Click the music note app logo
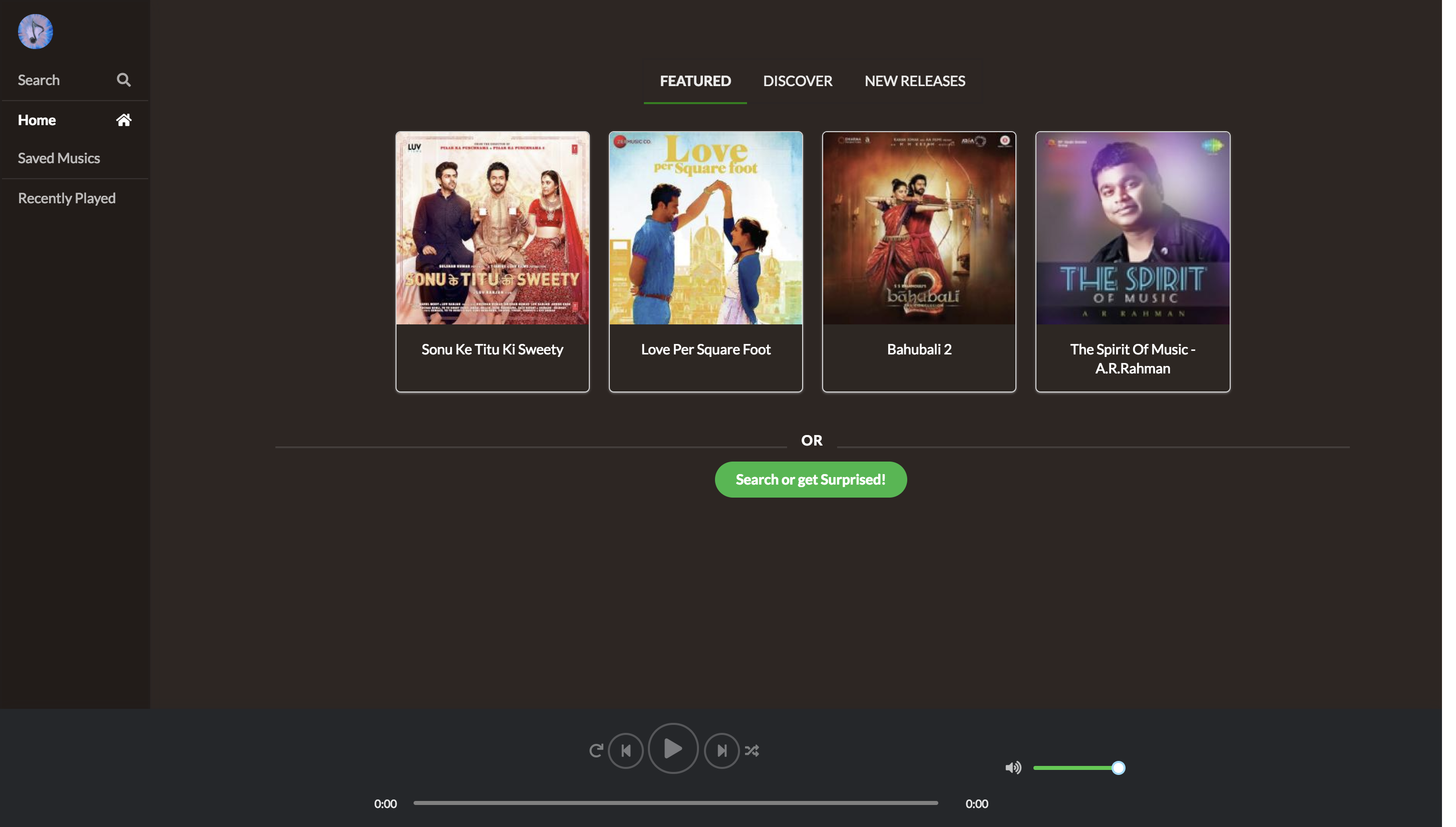 pos(35,32)
